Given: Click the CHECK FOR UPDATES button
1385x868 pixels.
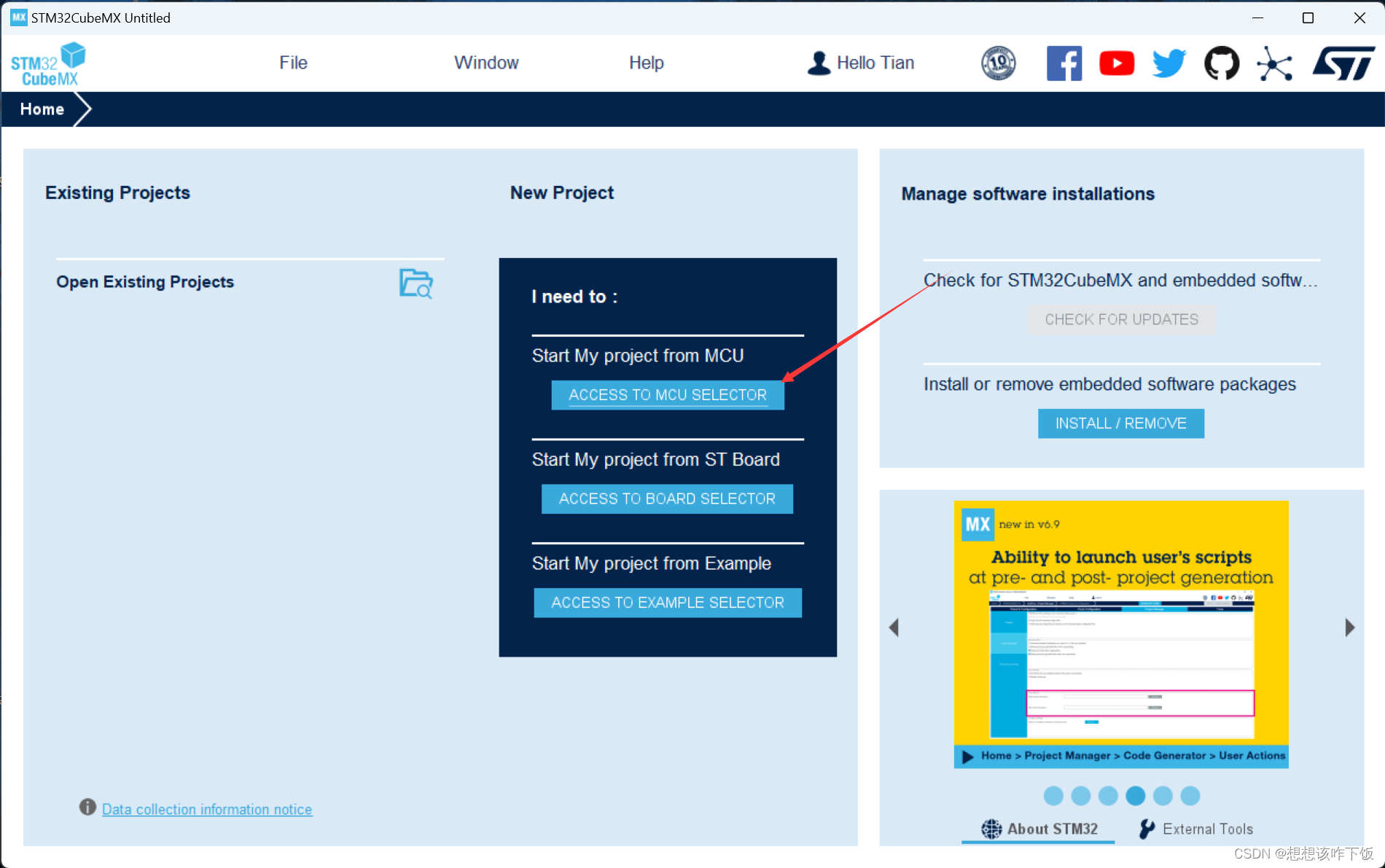Looking at the screenshot, I should point(1121,319).
